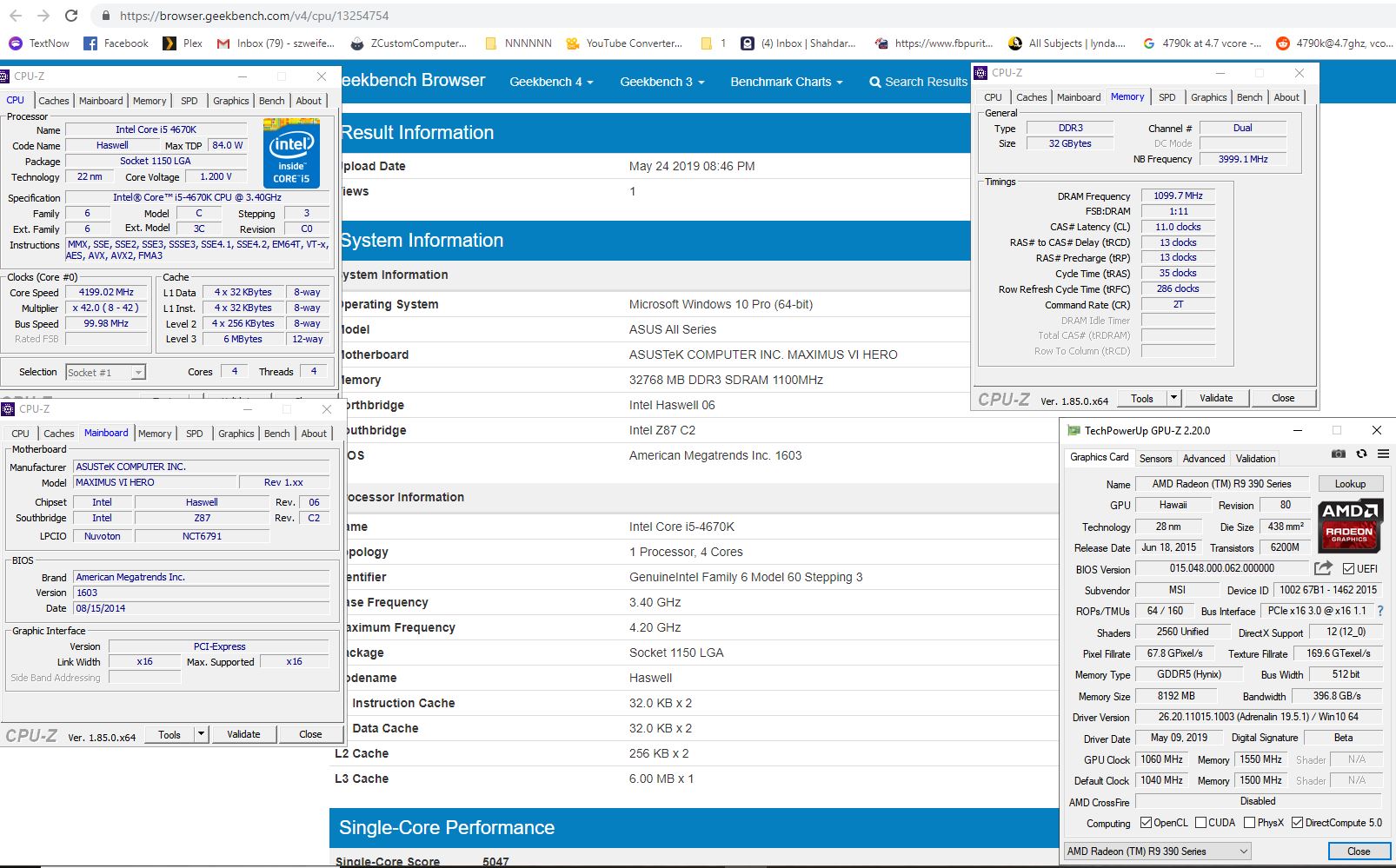Click the browser address bar URL

(x=255, y=16)
